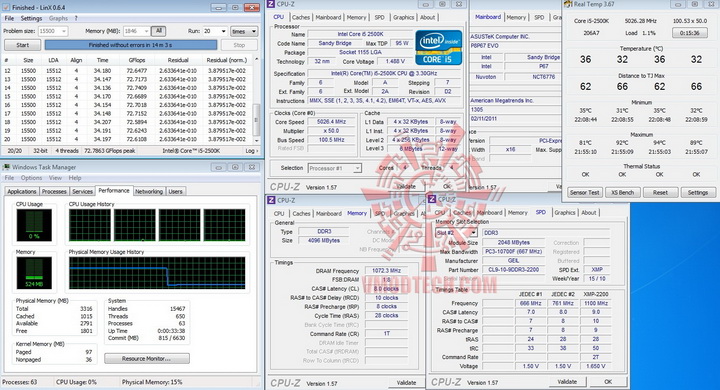Select Caches tab in CPU-Z Memory window
720x390 pixels.
301,214
